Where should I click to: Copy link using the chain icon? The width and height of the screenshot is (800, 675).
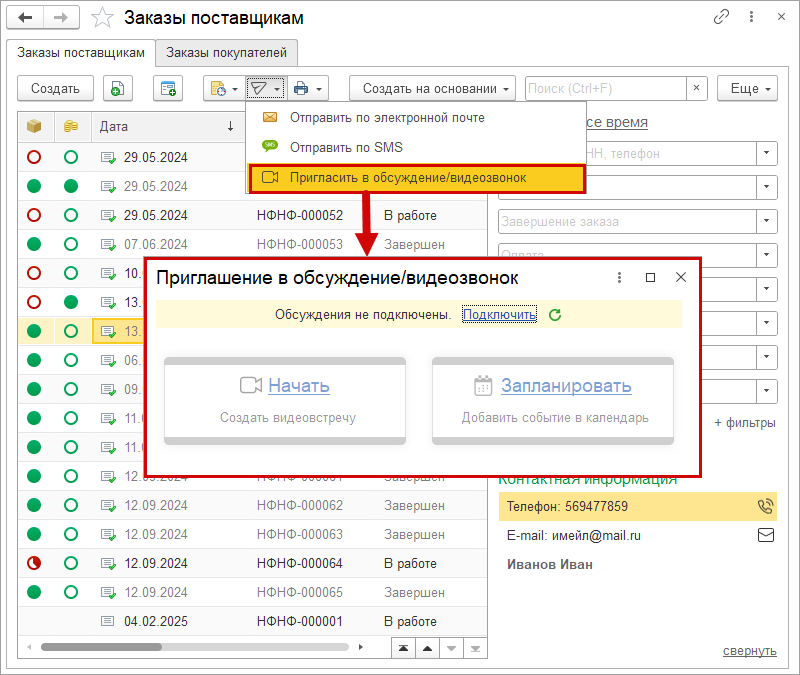point(721,17)
